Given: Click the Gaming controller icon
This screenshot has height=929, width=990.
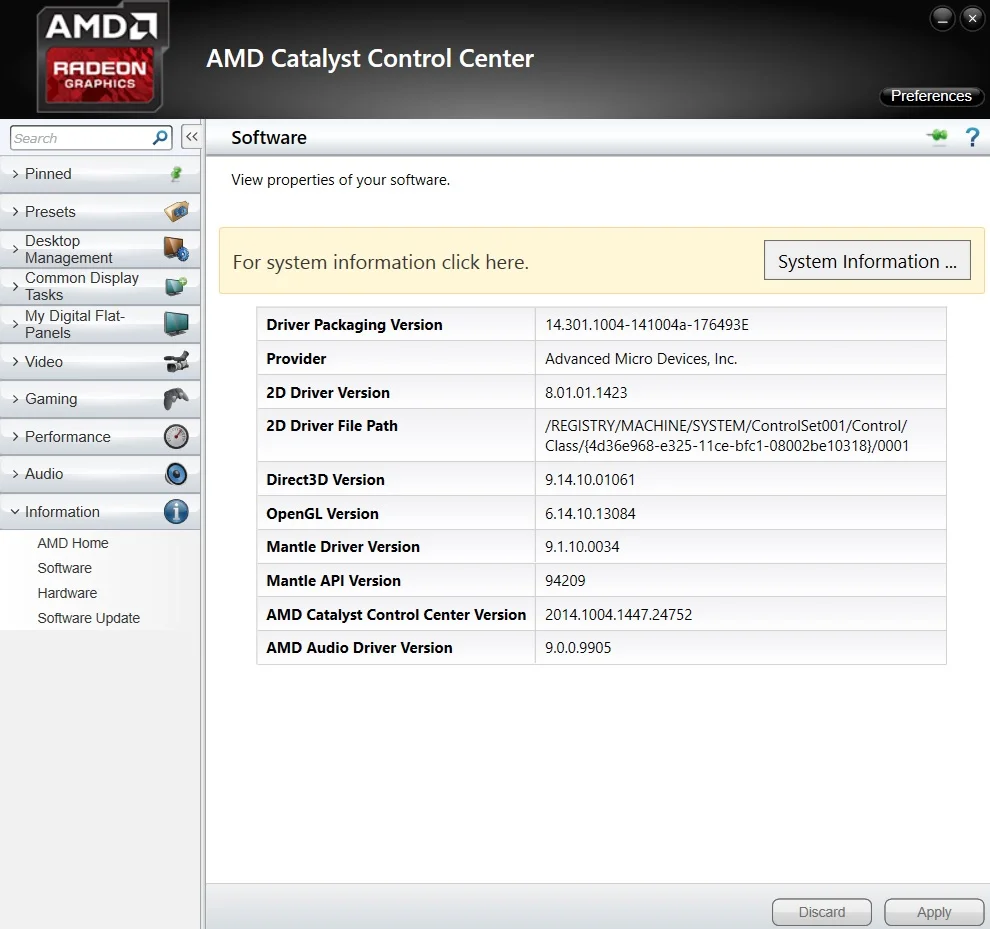Looking at the screenshot, I should click(176, 399).
